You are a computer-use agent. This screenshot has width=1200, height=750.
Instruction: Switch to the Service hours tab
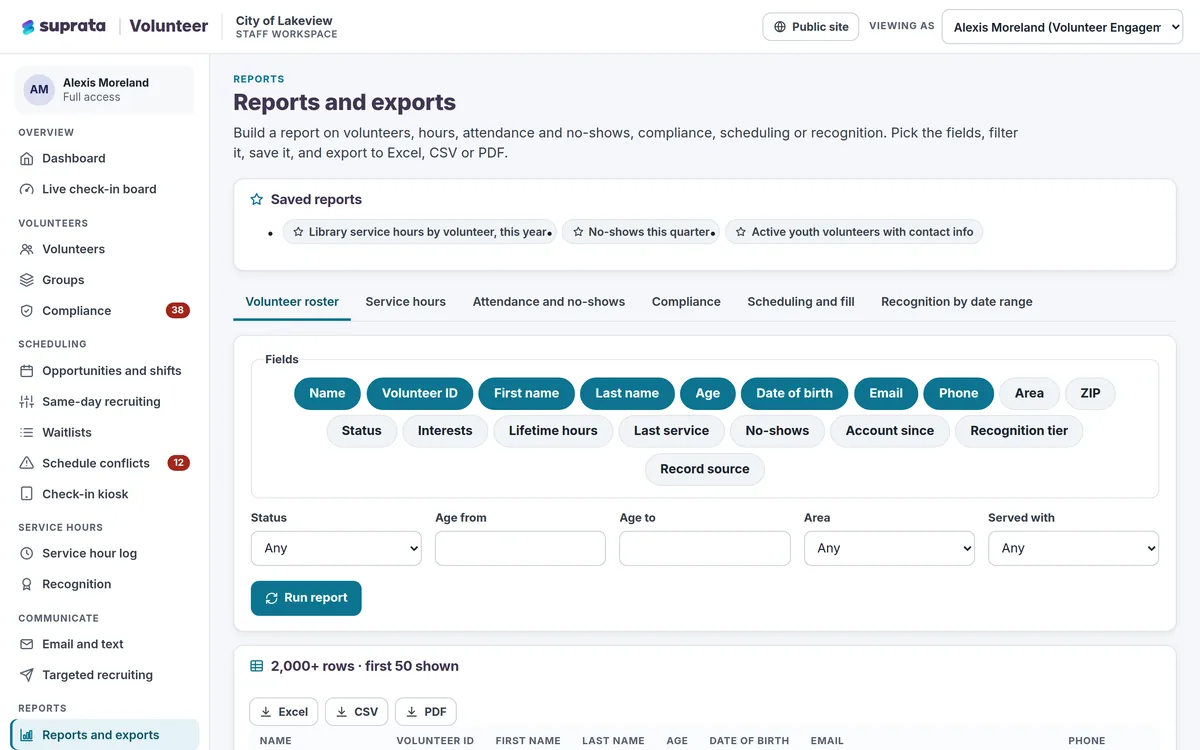click(x=406, y=301)
